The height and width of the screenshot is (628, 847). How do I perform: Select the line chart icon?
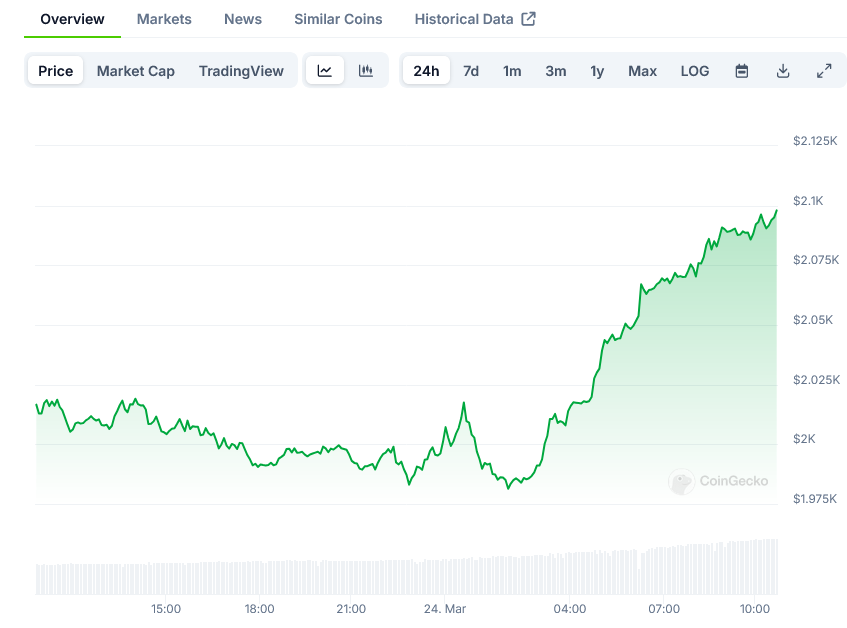325,70
